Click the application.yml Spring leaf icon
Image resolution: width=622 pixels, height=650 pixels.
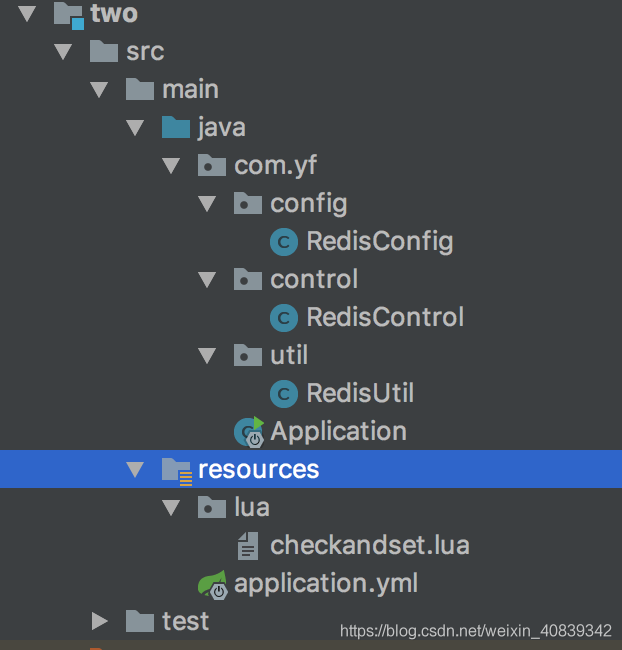pos(212,584)
